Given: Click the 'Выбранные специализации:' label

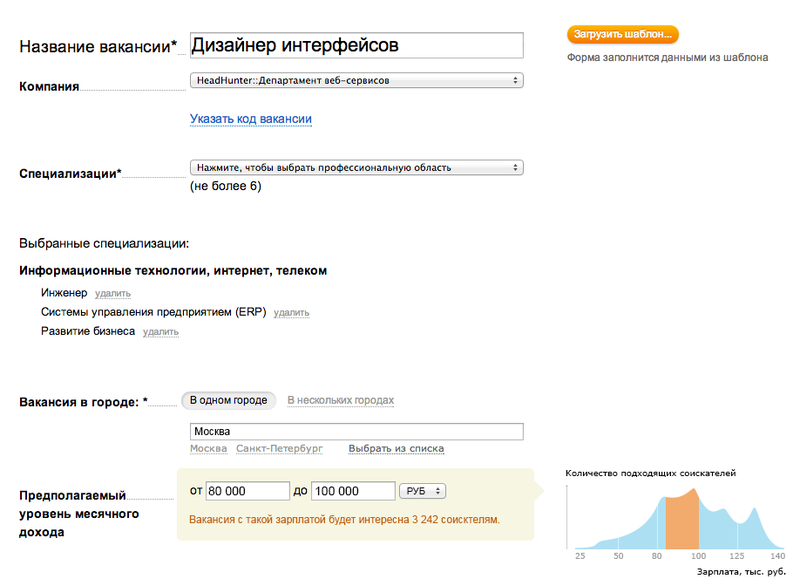Looking at the screenshot, I should click(x=104, y=244).
